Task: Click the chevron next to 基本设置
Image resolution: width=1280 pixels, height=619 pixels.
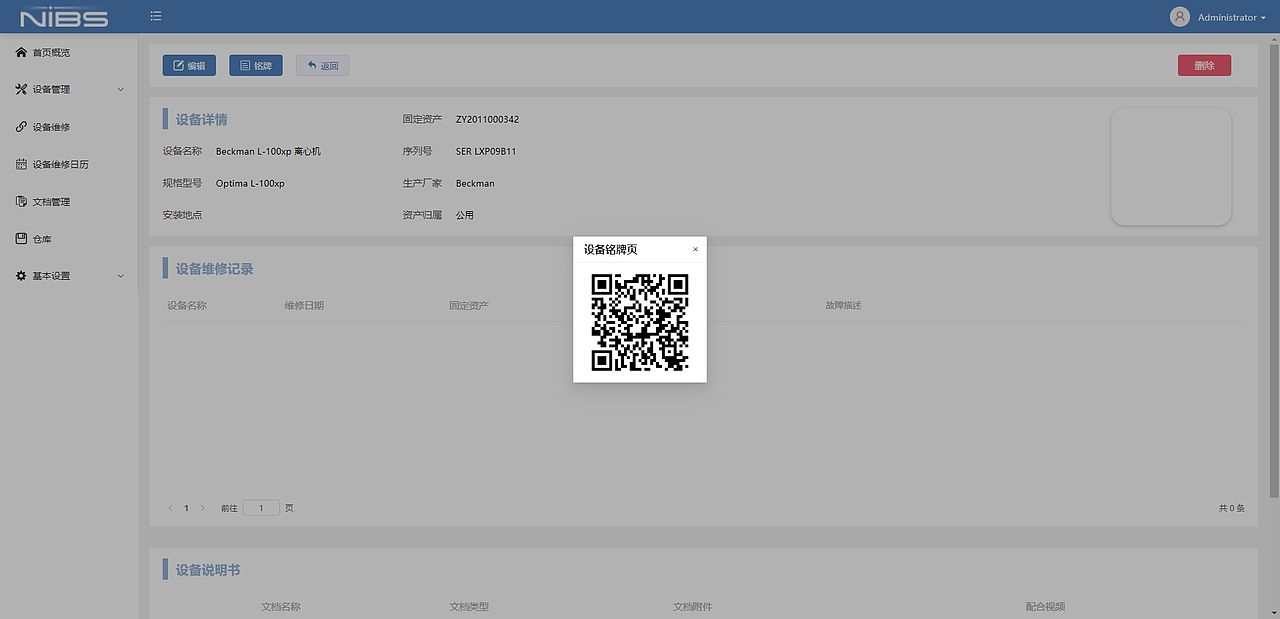Action: point(121,276)
